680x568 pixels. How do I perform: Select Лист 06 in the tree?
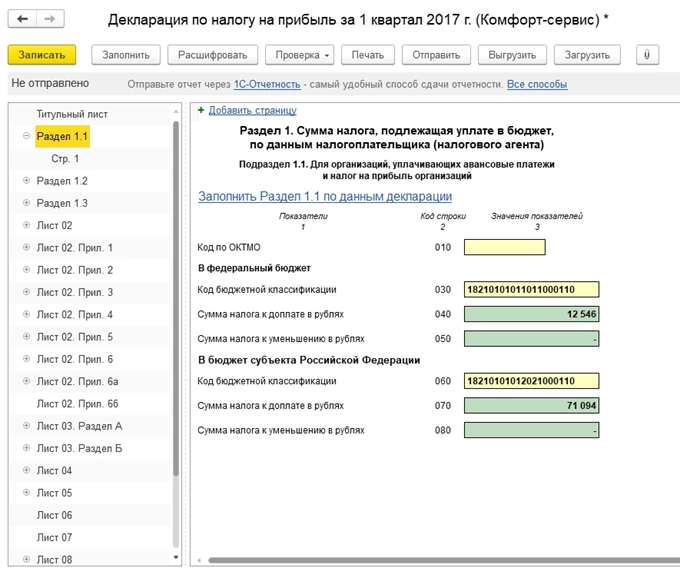[54, 515]
